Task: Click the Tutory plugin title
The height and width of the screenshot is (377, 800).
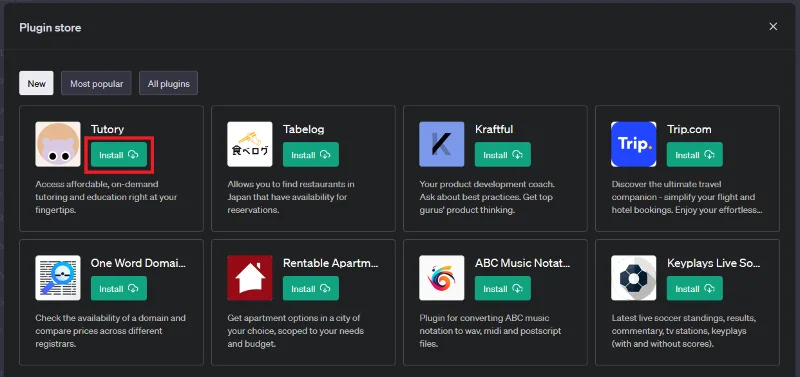Action: 107,130
